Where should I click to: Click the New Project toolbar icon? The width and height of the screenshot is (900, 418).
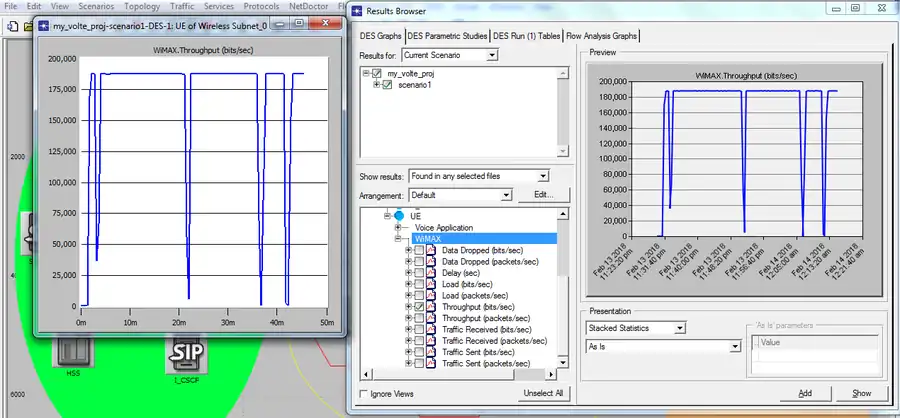coord(11,26)
